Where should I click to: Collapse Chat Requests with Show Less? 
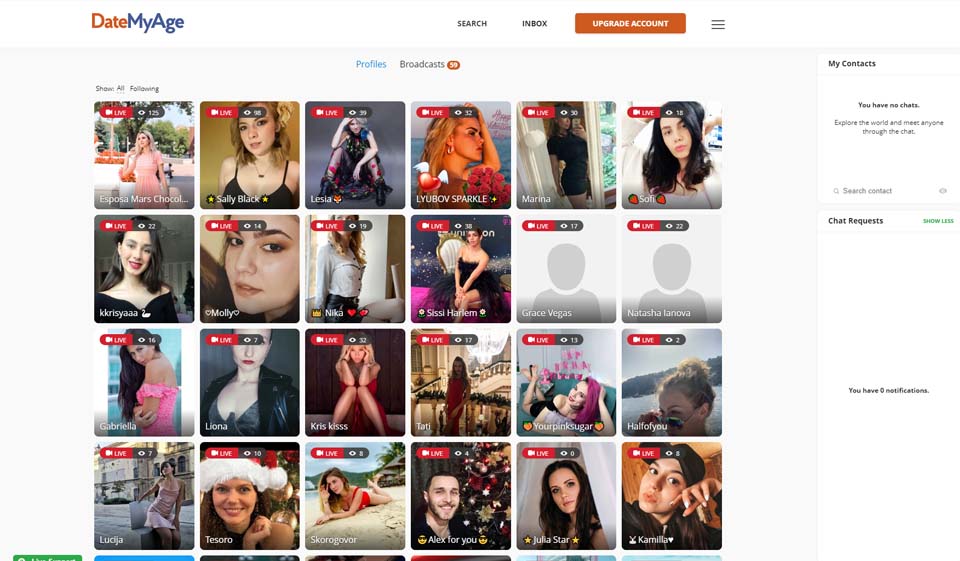[x=937, y=221]
